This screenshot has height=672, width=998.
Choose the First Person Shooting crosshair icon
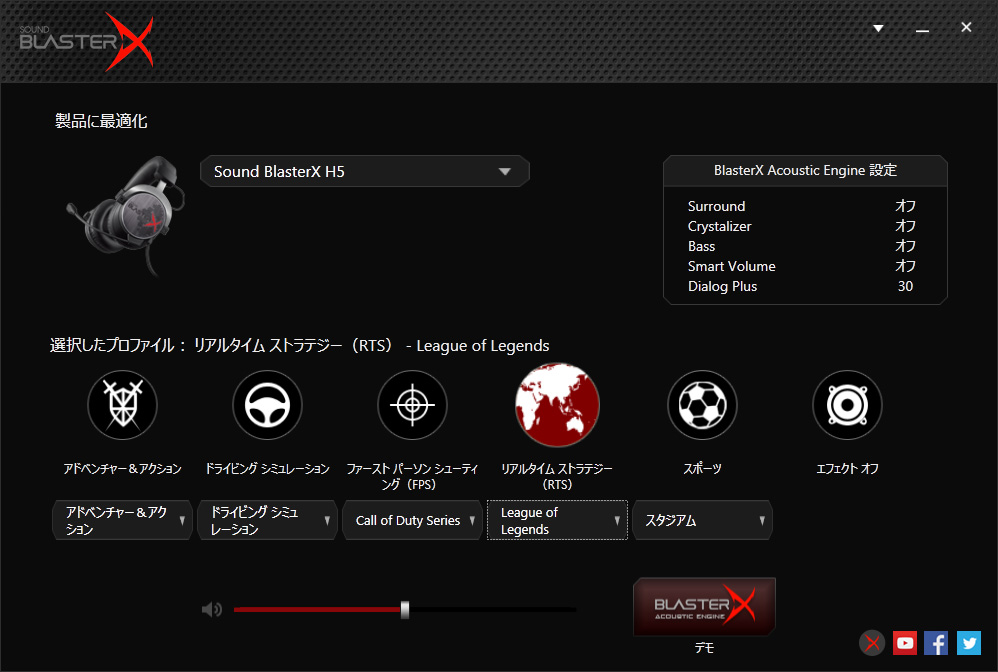[x=412, y=405]
